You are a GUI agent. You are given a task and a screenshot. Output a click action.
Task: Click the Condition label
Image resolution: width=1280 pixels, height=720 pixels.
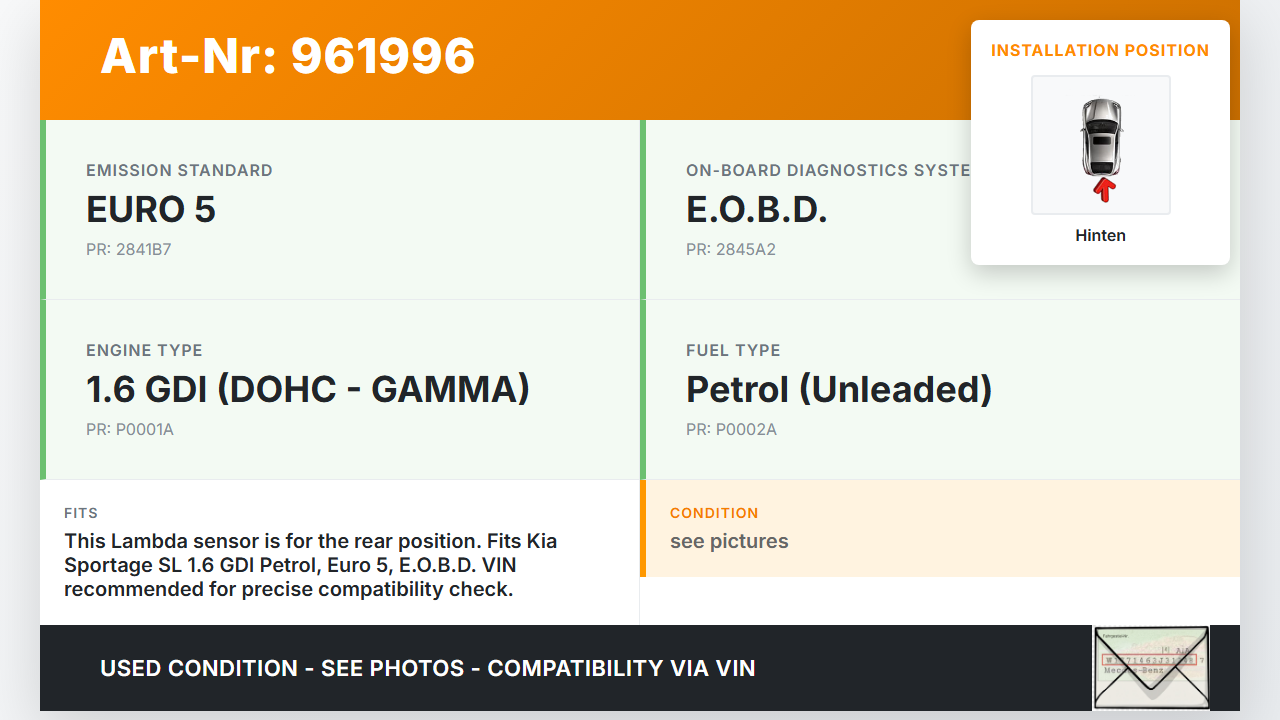tap(714, 513)
